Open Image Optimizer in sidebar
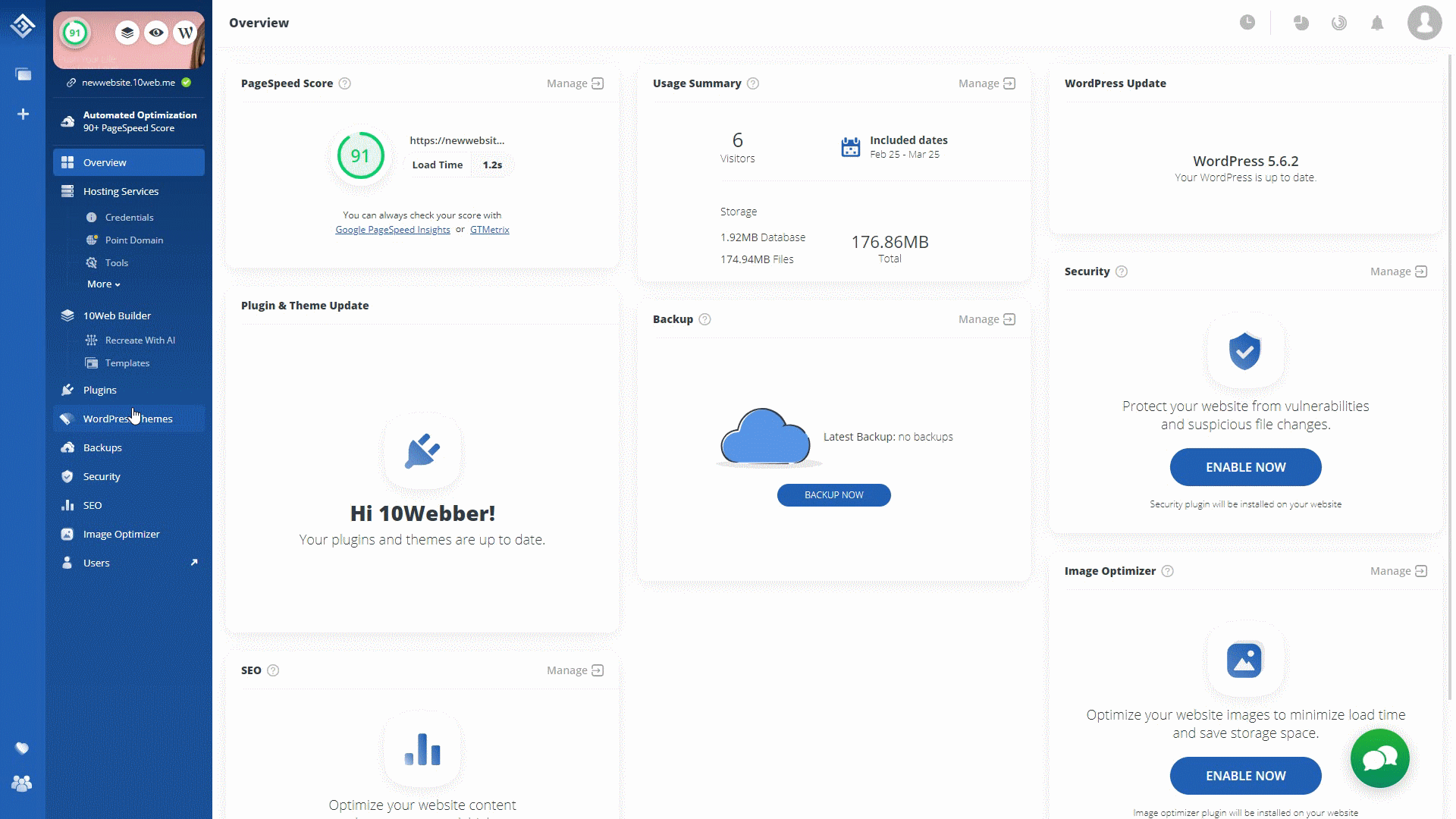 coord(129,534)
